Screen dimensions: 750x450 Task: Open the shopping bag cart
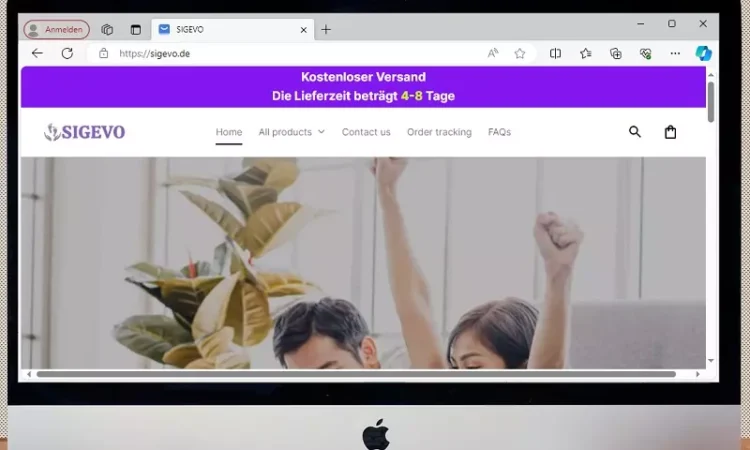click(670, 132)
